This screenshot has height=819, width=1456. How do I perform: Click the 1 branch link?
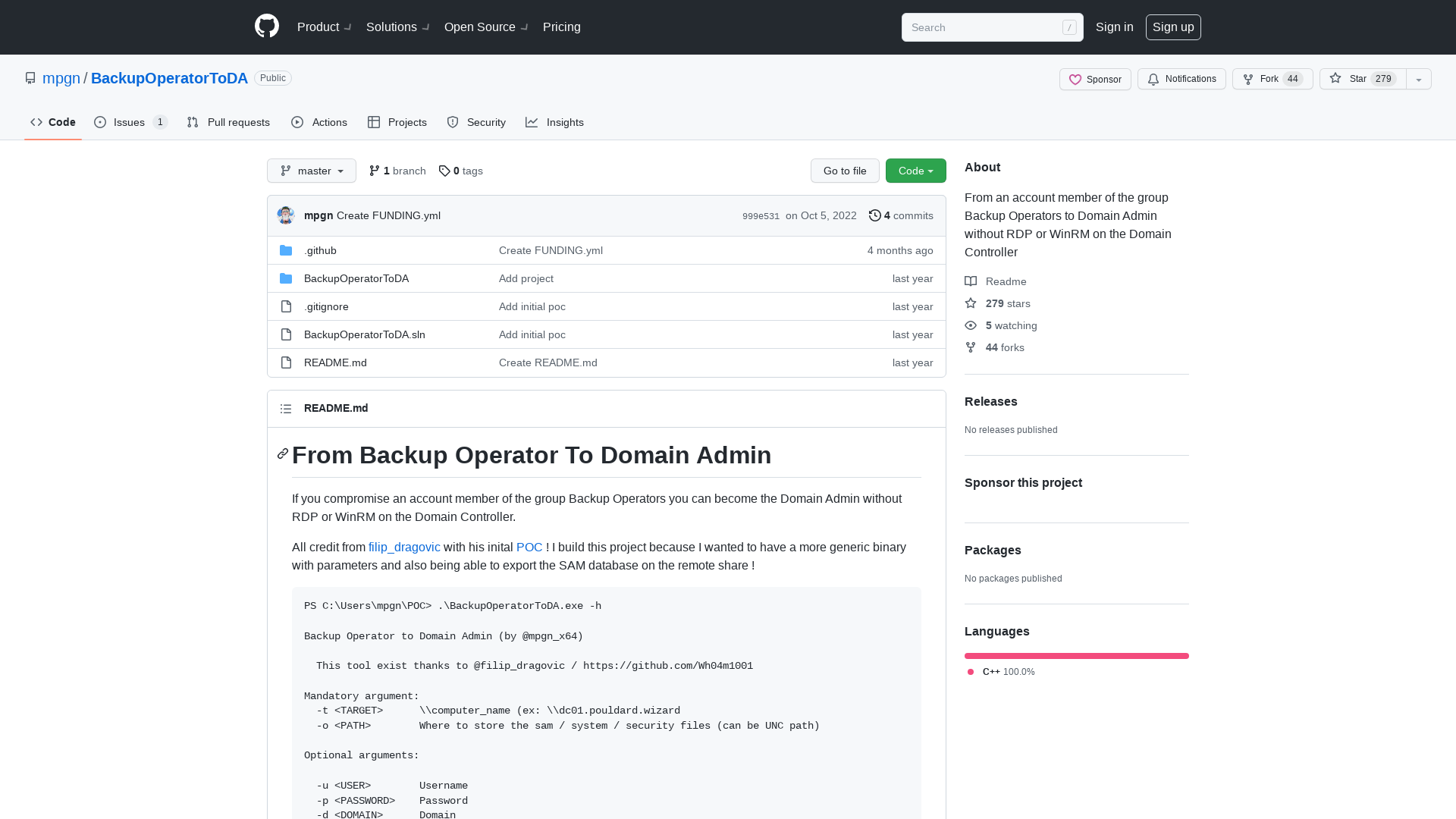tap(397, 171)
